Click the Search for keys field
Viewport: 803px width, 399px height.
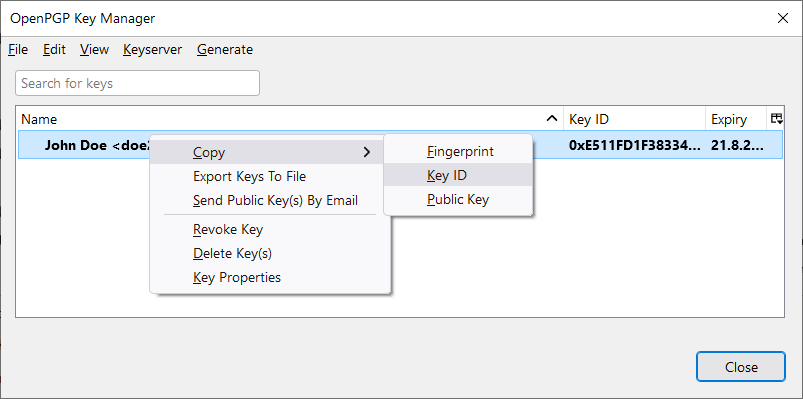137,83
